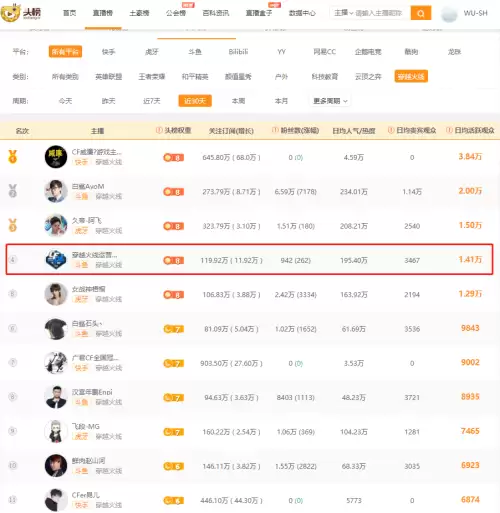Filter by 斗鱼 platform

[x=195, y=52]
